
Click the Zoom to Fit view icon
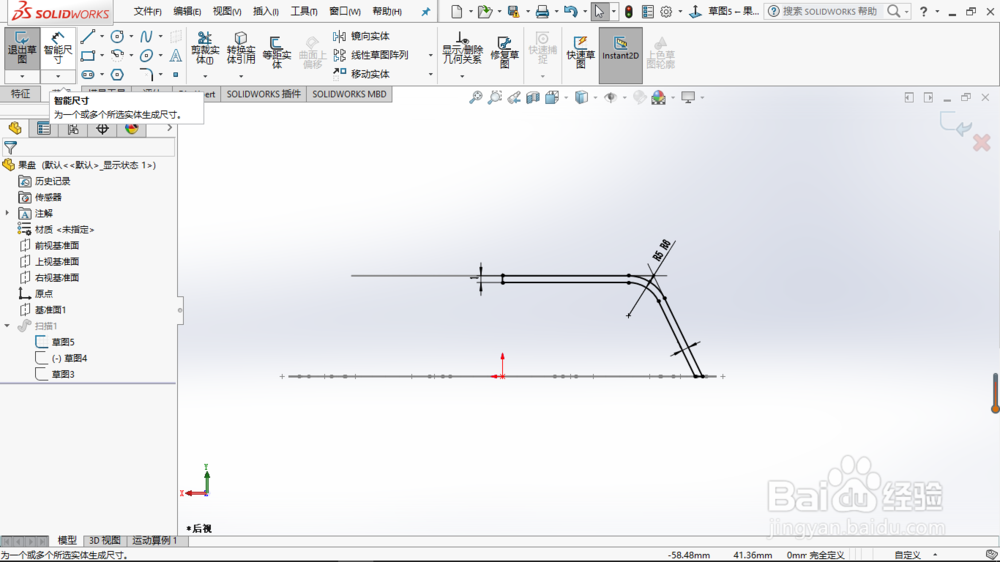click(476, 98)
